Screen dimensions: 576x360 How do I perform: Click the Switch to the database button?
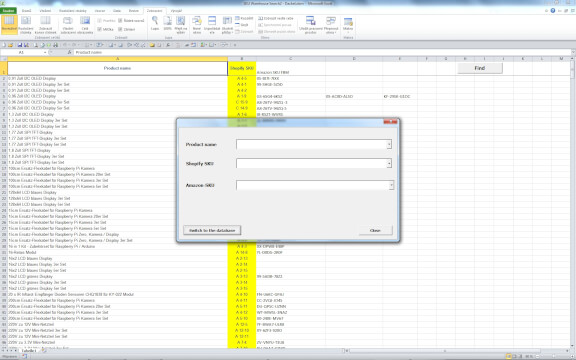click(212, 230)
